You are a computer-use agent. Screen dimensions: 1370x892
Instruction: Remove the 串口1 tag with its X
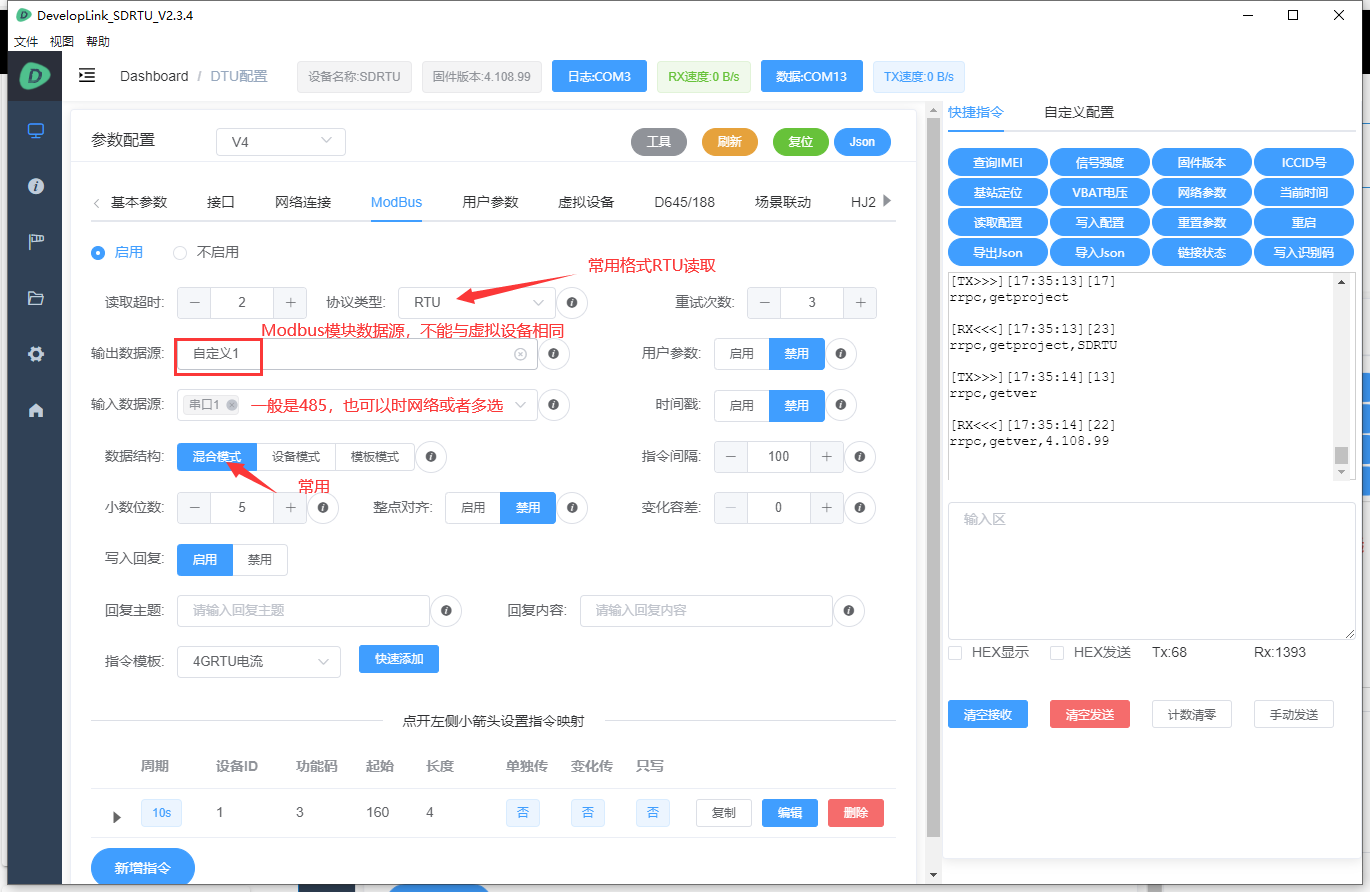point(232,405)
